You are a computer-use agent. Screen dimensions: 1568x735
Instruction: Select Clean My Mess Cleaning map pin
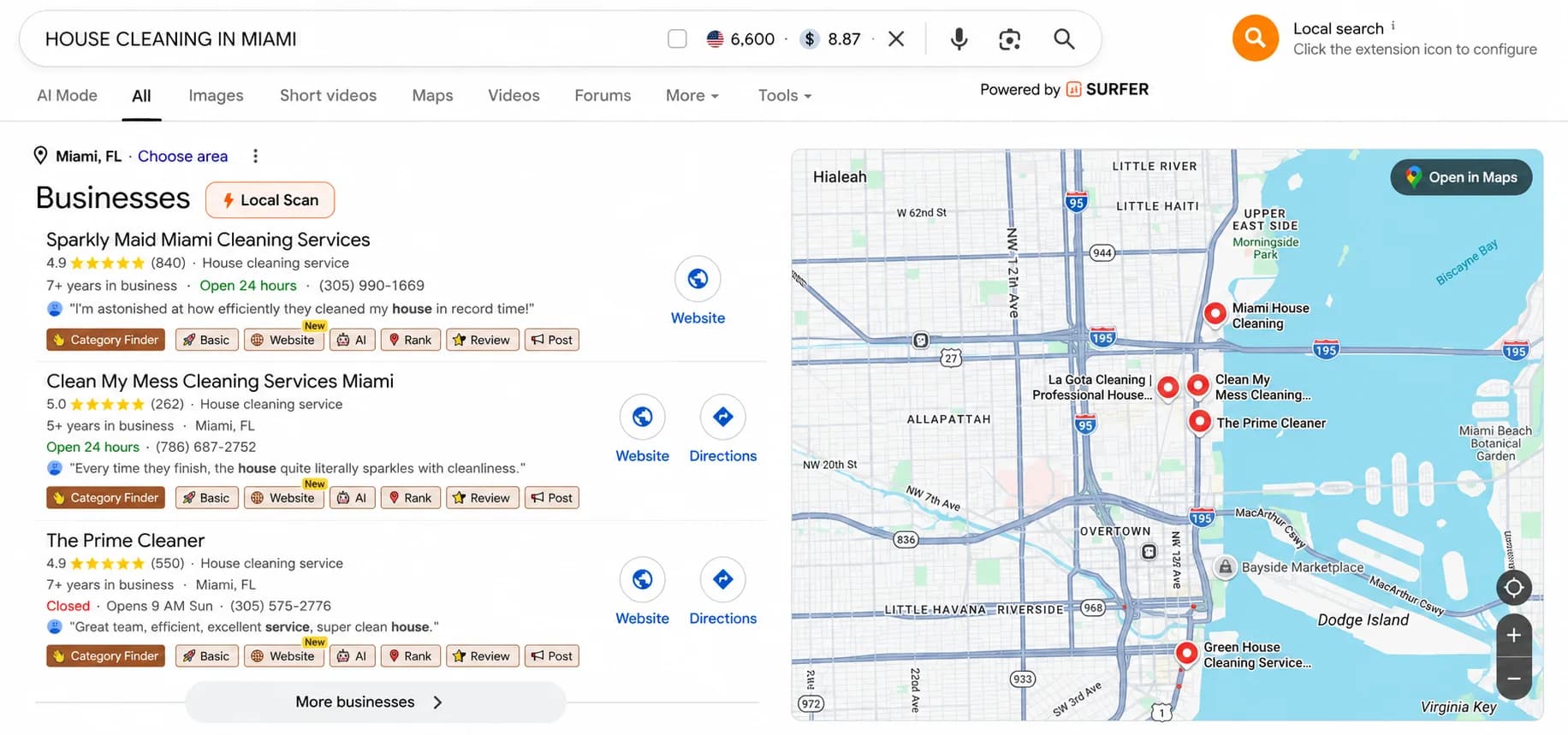point(1198,385)
